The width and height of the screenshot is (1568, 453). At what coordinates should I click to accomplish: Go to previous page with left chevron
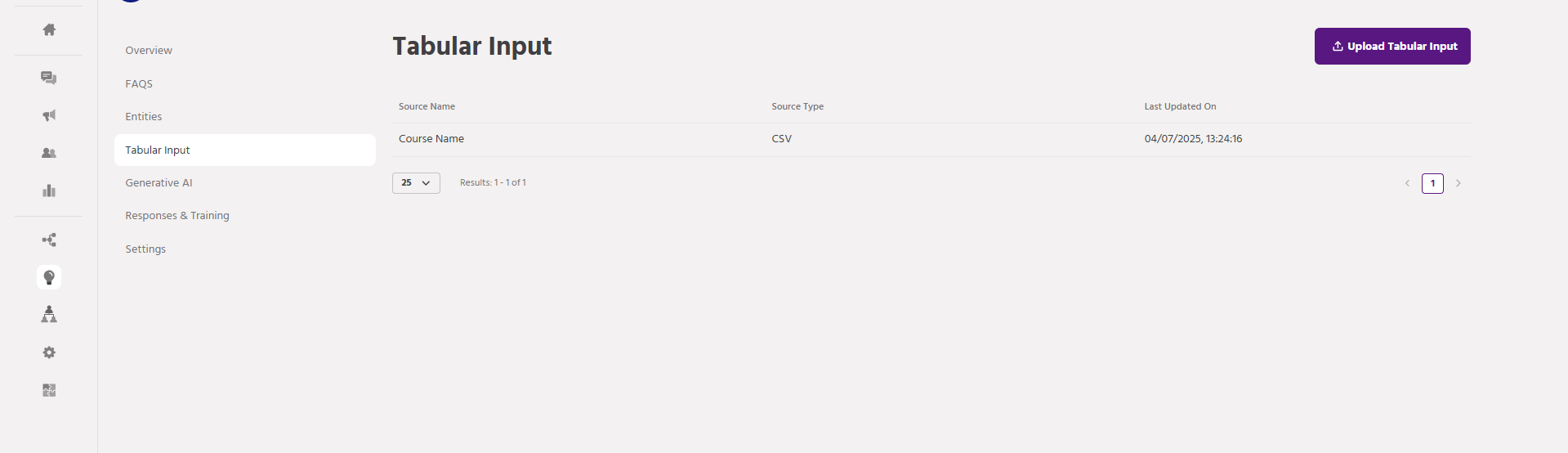click(1407, 183)
